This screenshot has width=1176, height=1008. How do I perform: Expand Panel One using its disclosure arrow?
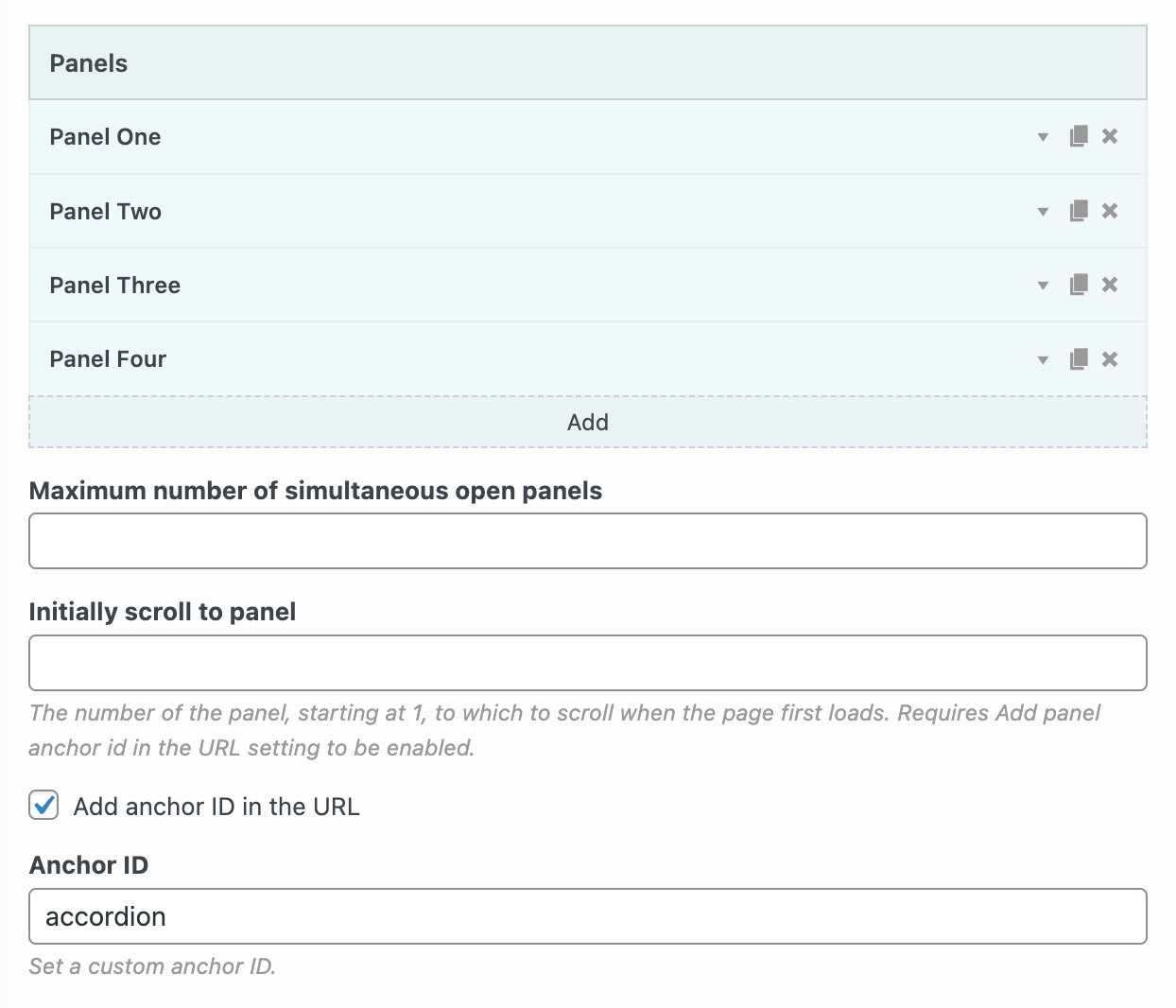coord(1043,136)
